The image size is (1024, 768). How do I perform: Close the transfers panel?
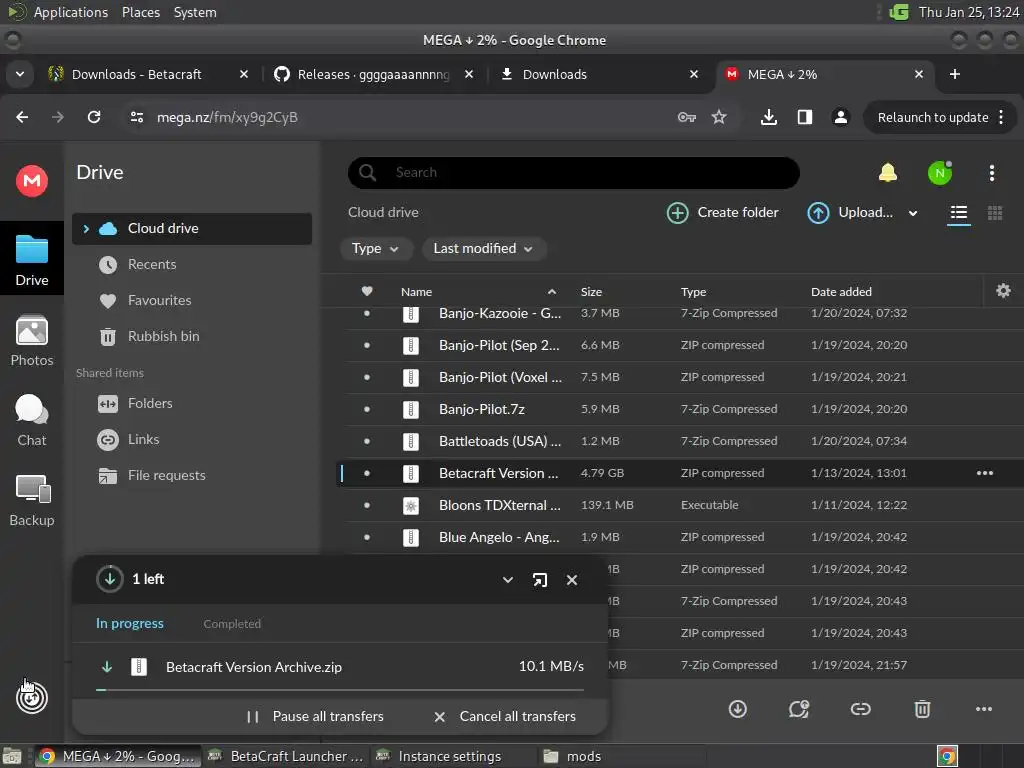pyautogui.click(x=572, y=580)
